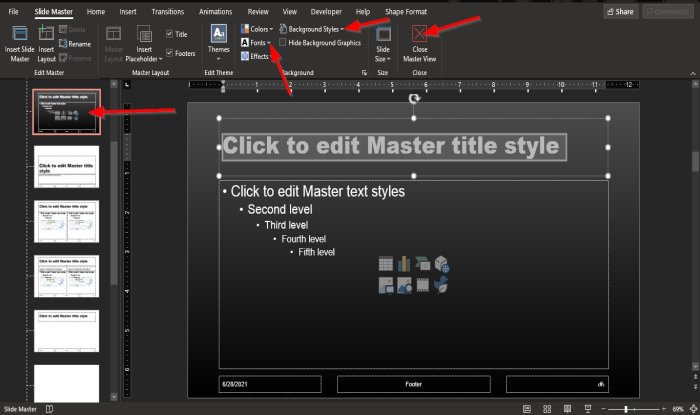Viewport: 700px width, 415px height.
Task: Click the Normal view status bar icon
Action: [527, 409]
